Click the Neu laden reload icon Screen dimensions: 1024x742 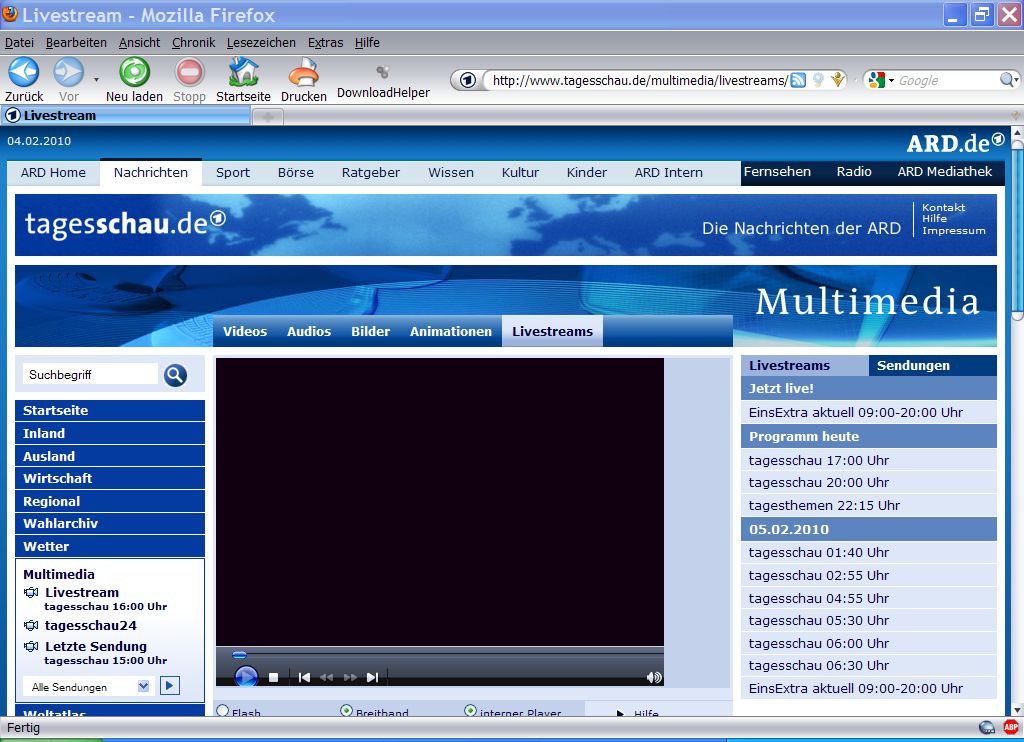click(134, 72)
